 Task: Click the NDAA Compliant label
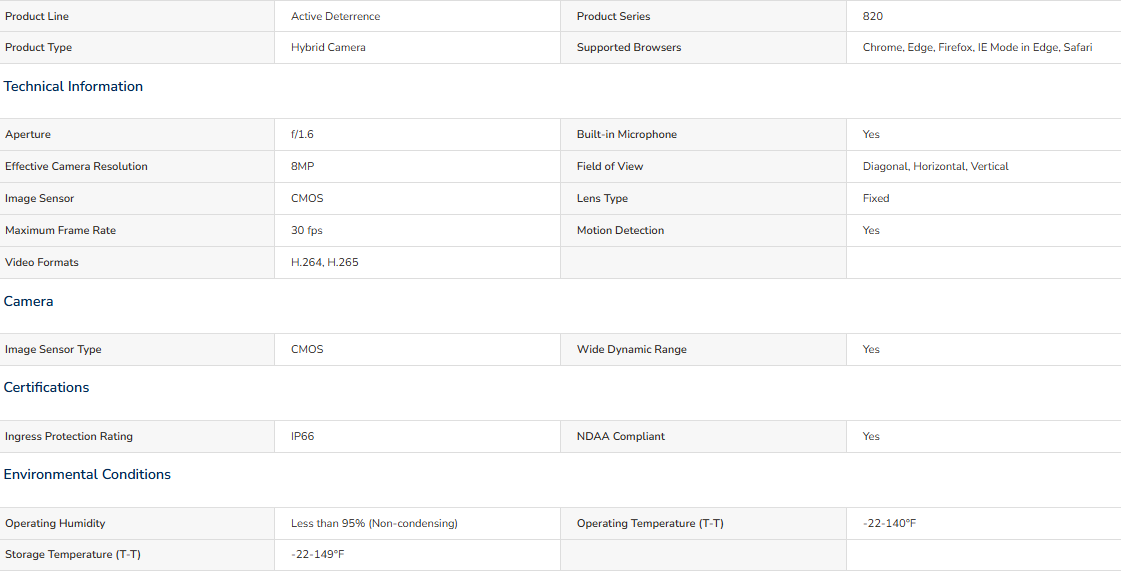621,437
